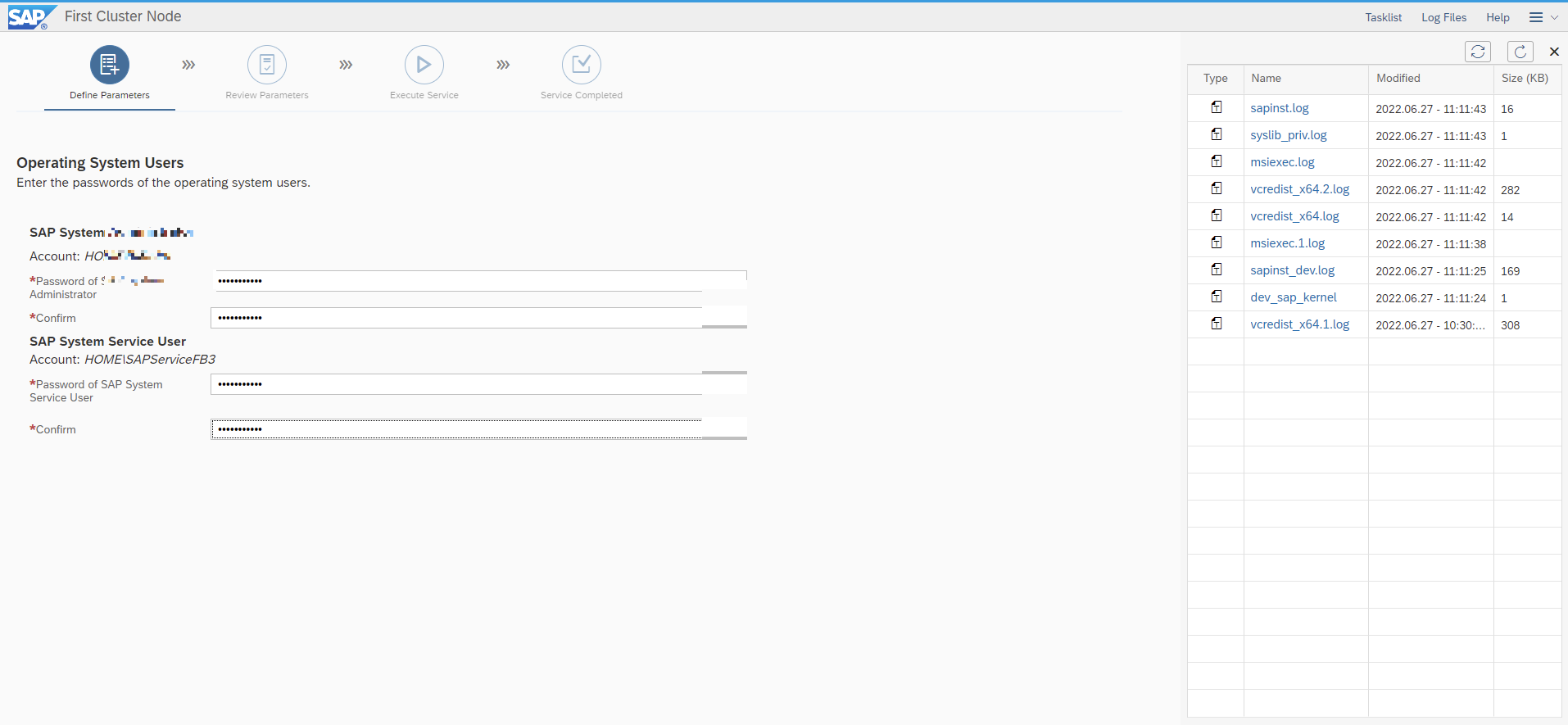Click file icon for msiexec.1.log
Image resolution: width=1568 pixels, height=725 pixels.
pyautogui.click(x=1217, y=242)
